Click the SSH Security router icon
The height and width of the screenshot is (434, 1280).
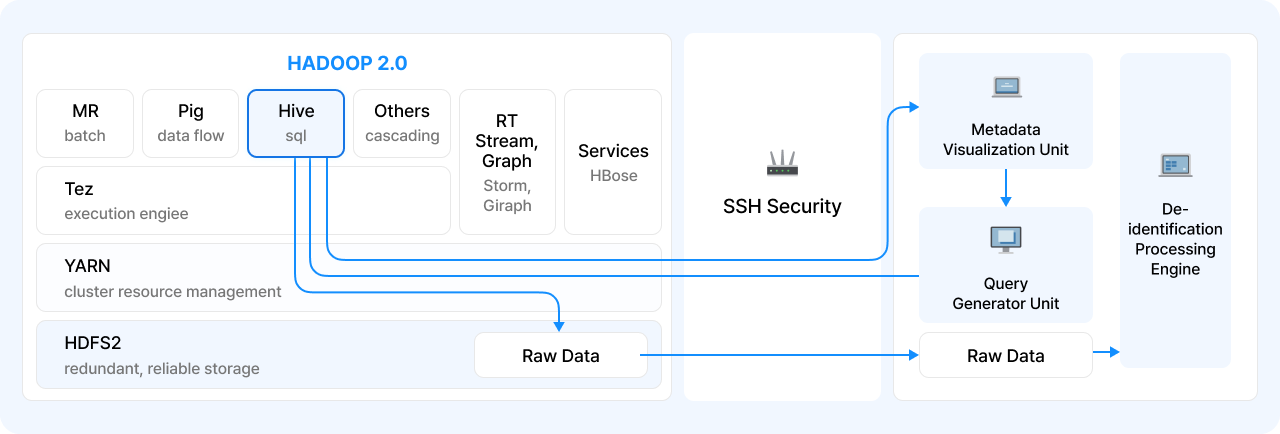[782, 163]
